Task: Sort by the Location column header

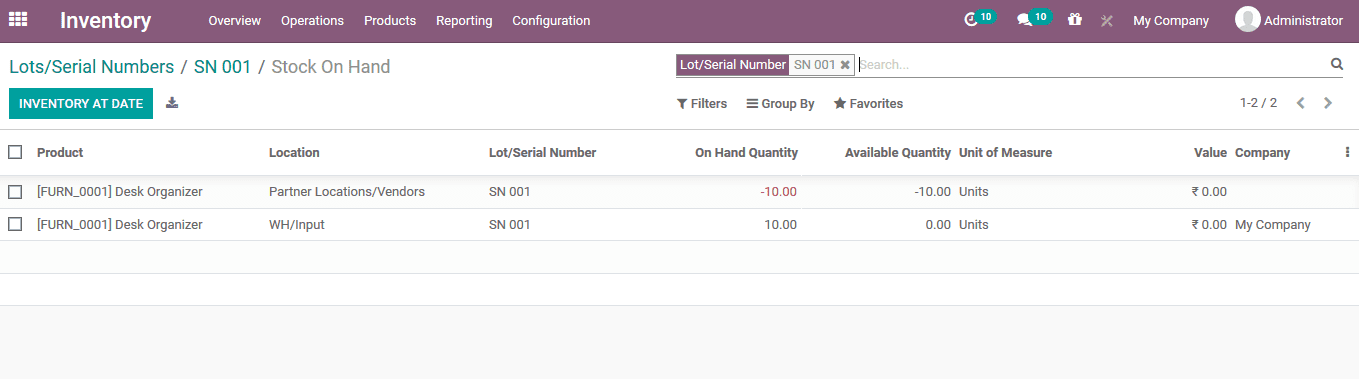Action: click(x=294, y=152)
